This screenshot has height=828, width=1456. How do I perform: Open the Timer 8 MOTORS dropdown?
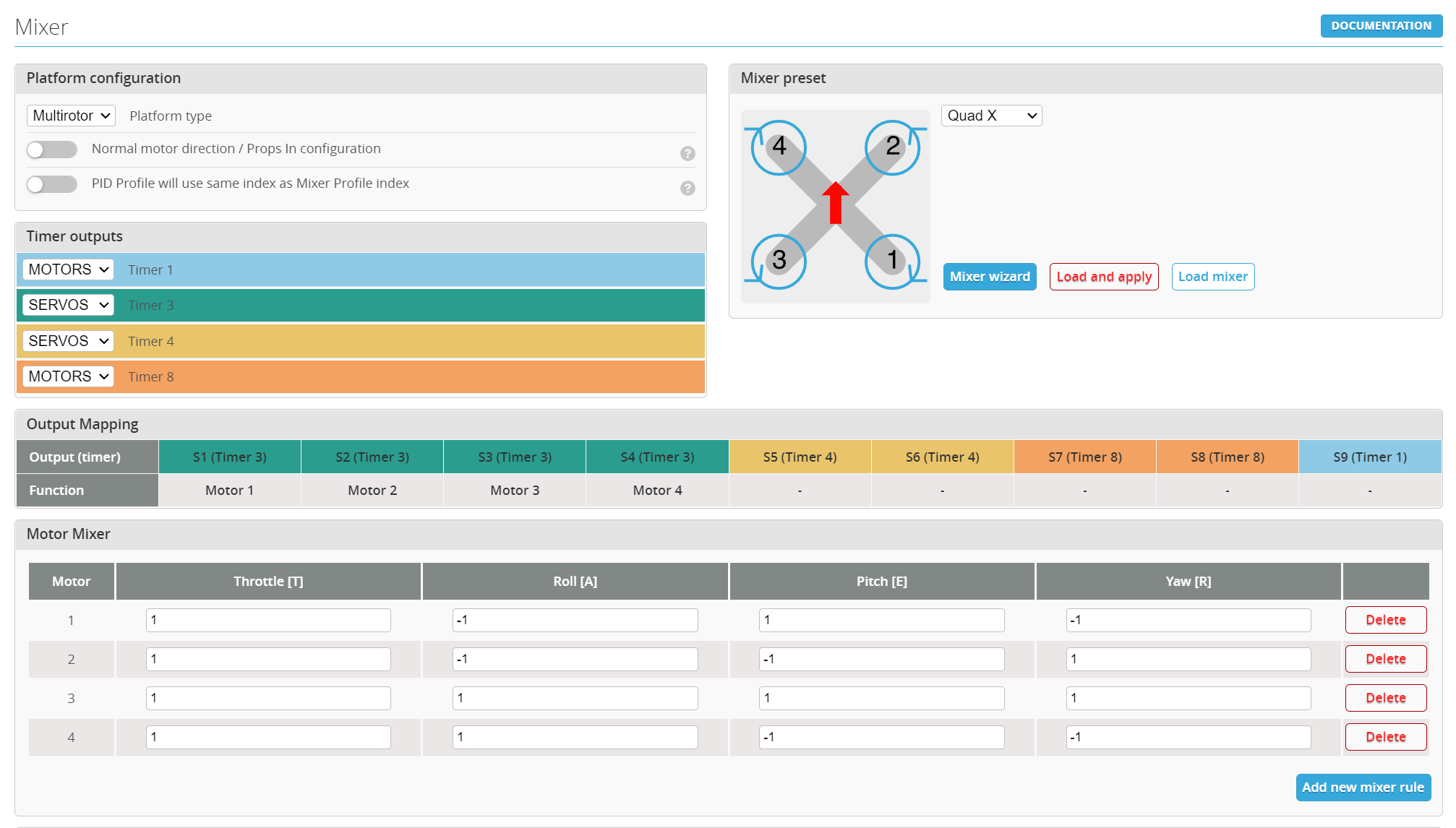(x=67, y=376)
